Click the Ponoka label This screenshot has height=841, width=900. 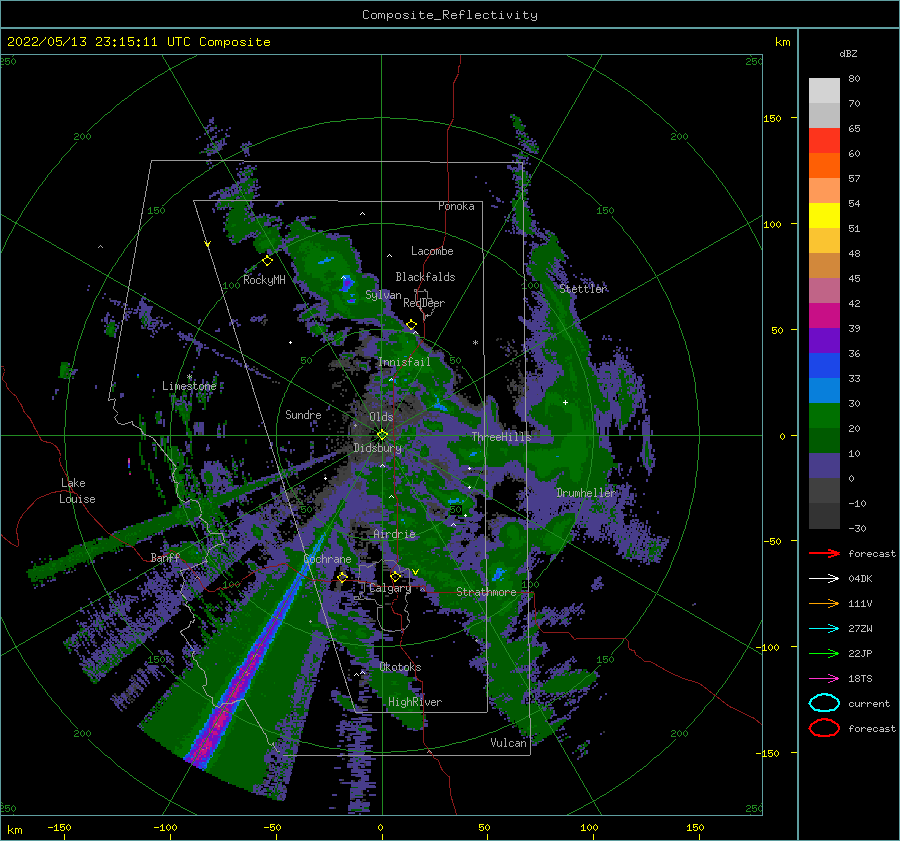pos(456,206)
